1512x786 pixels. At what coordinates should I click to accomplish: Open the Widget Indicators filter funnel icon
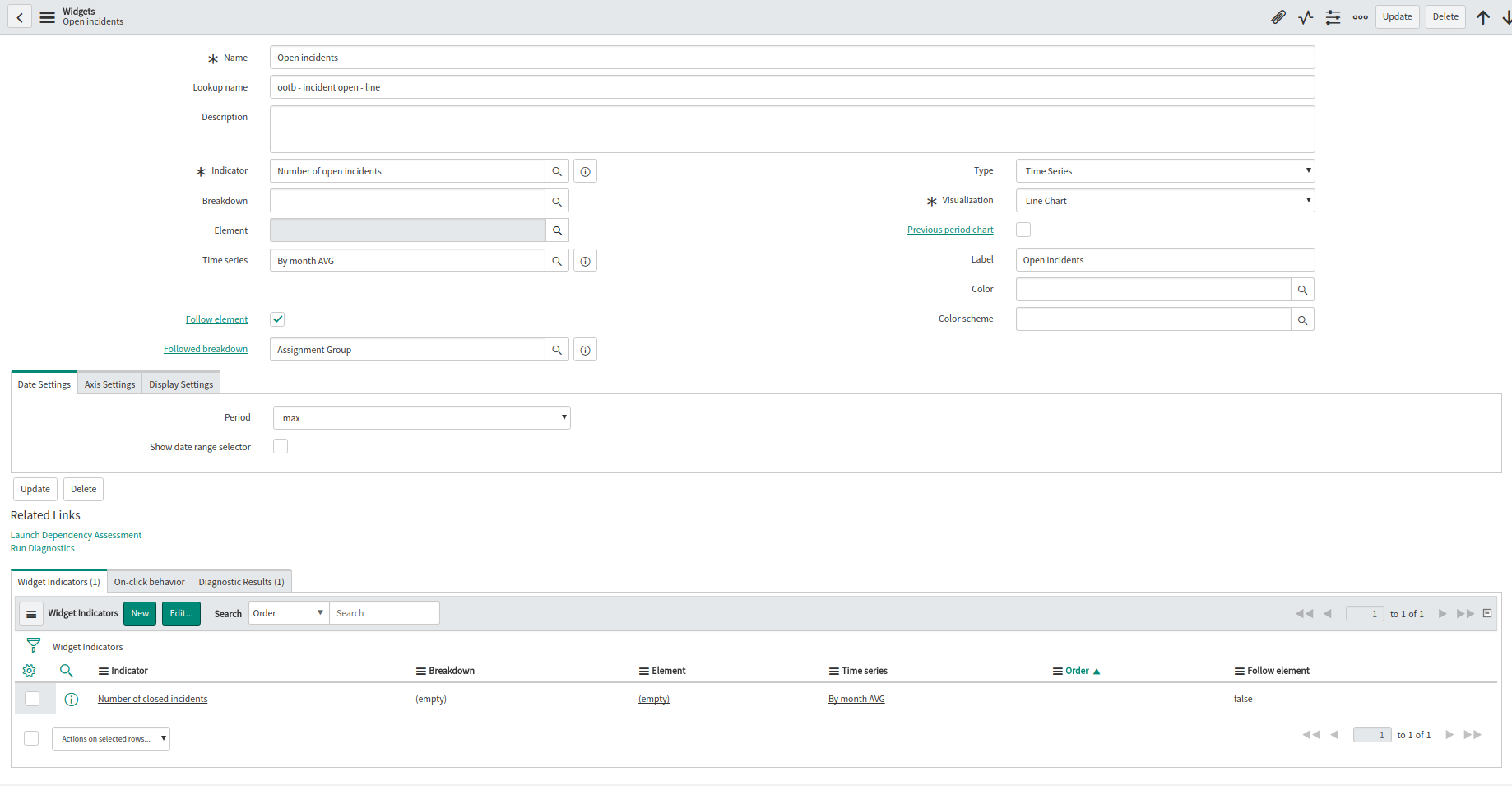point(33,645)
